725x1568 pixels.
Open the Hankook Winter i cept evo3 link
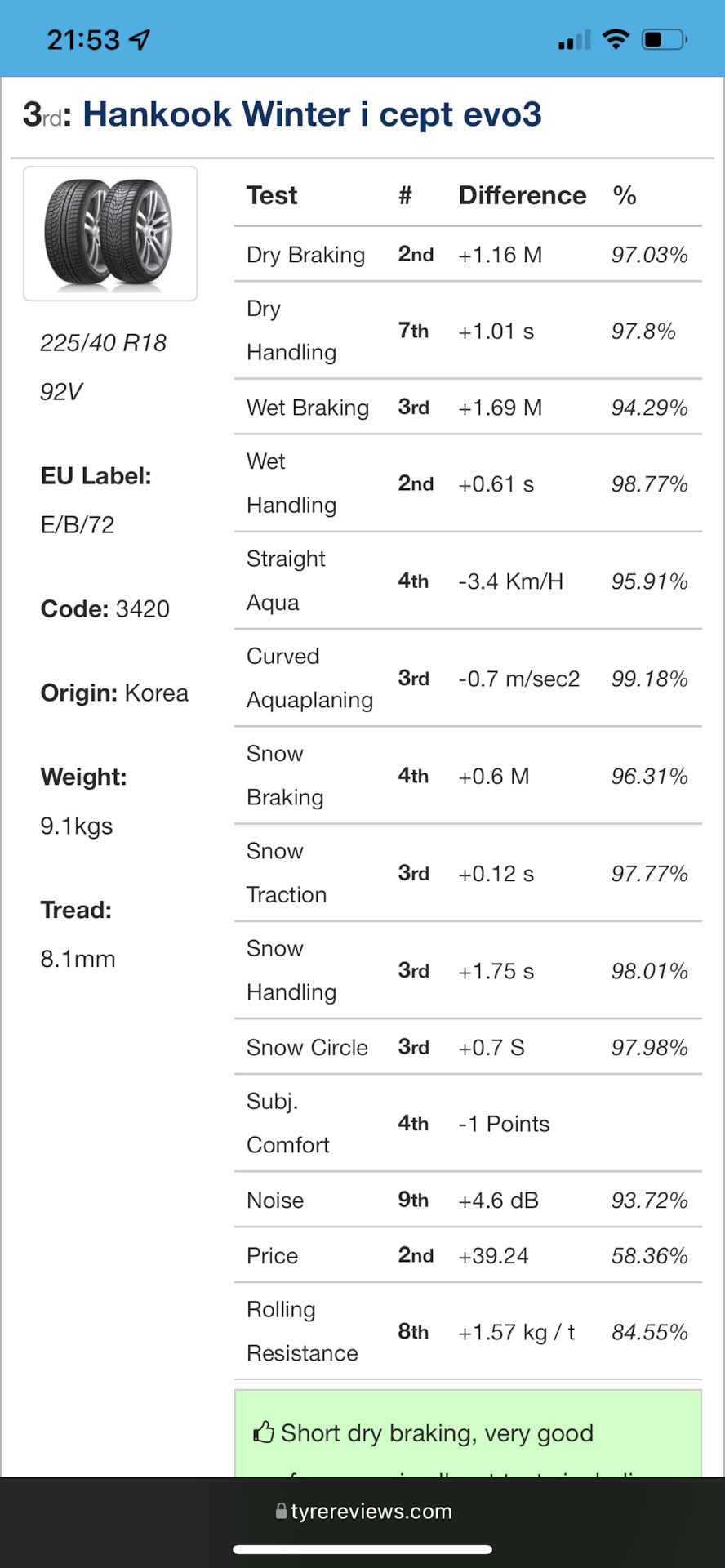point(312,114)
